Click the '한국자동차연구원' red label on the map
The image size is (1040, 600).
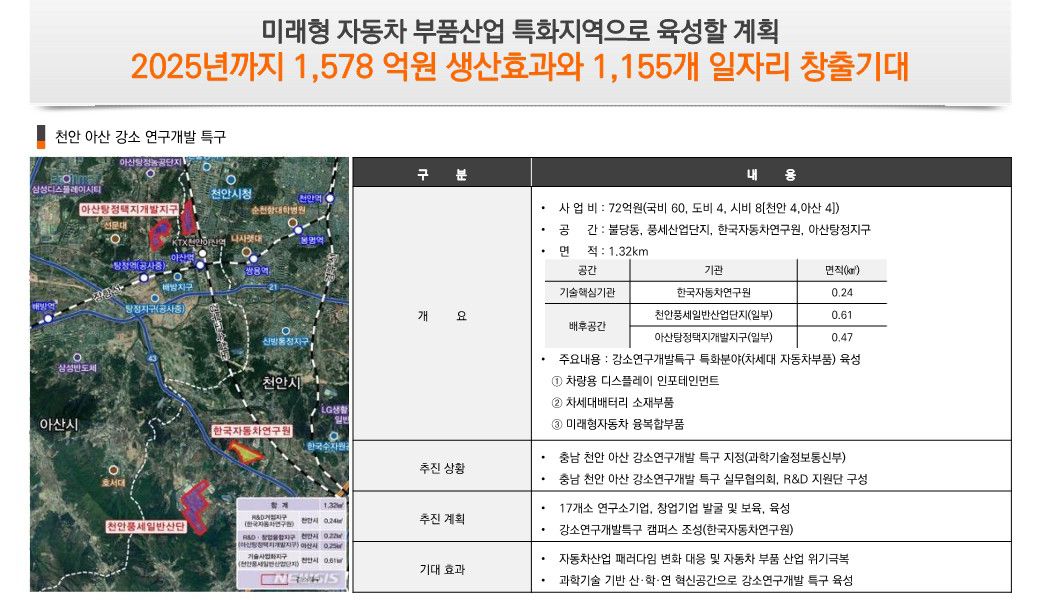click(252, 431)
